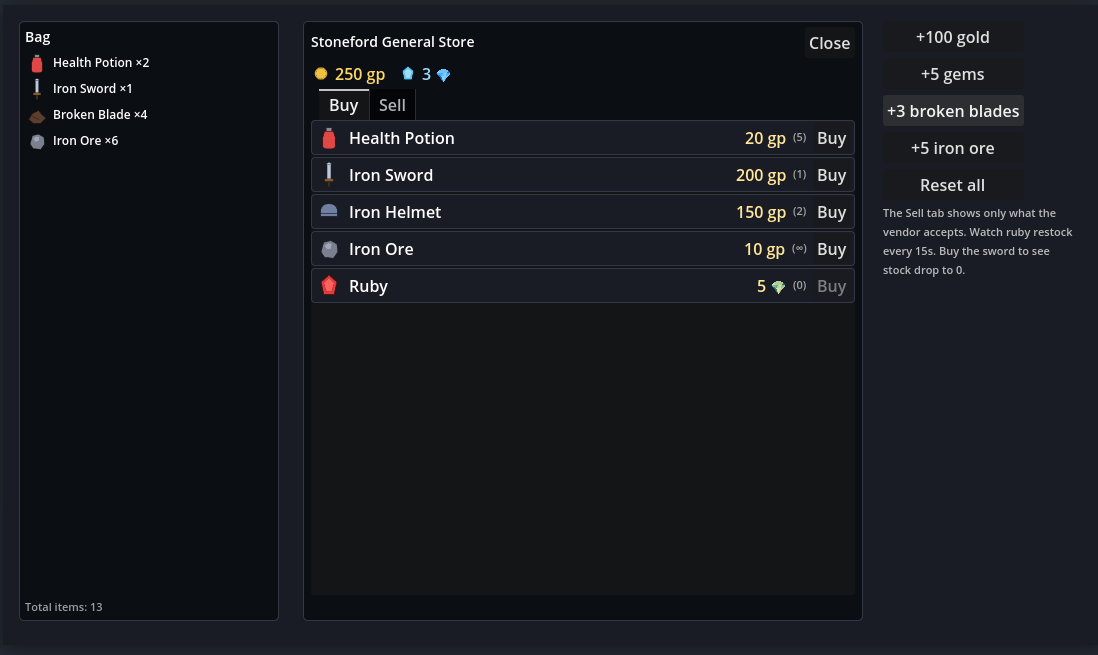Screen dimensions: 1098x655
Task: Add +100 gold
Action: [x=952, y=37]
